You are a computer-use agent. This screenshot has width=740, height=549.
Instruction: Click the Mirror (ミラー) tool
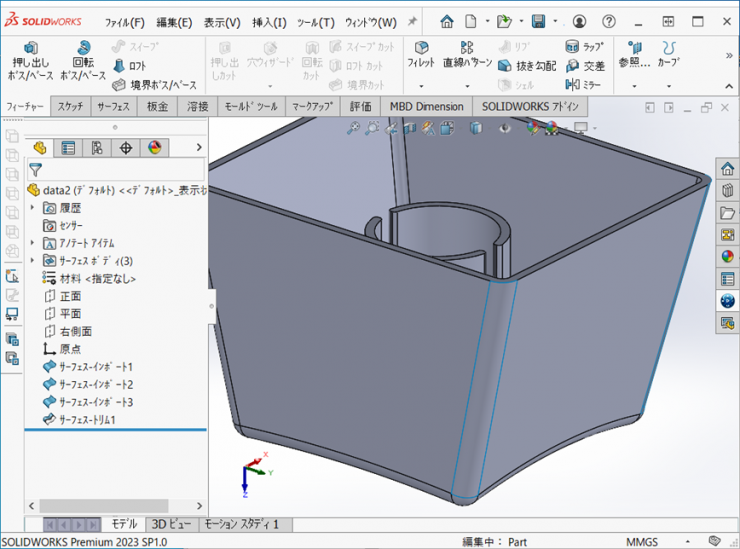click(x=584, y=85)
